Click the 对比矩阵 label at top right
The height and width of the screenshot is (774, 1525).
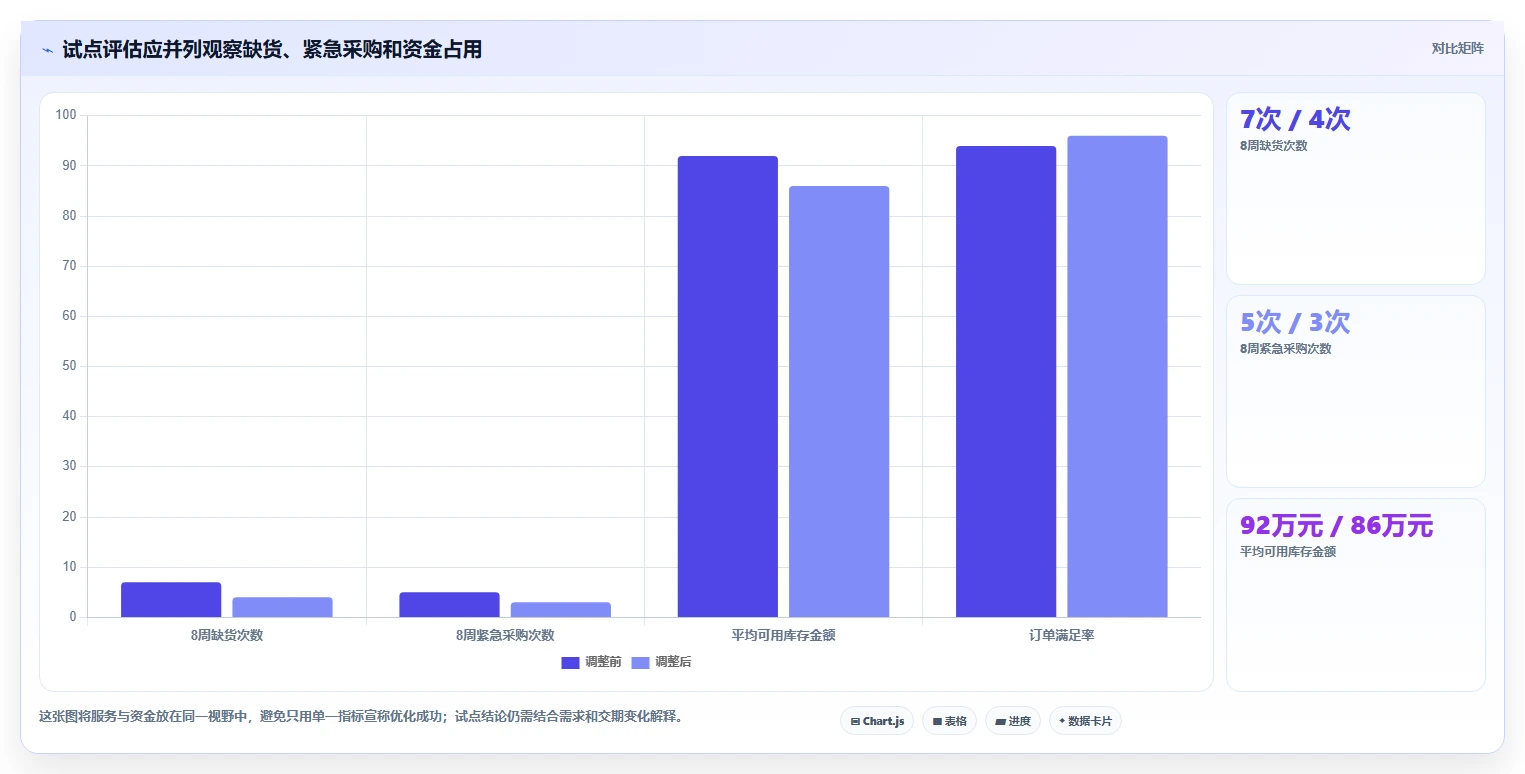point(1457,48)
